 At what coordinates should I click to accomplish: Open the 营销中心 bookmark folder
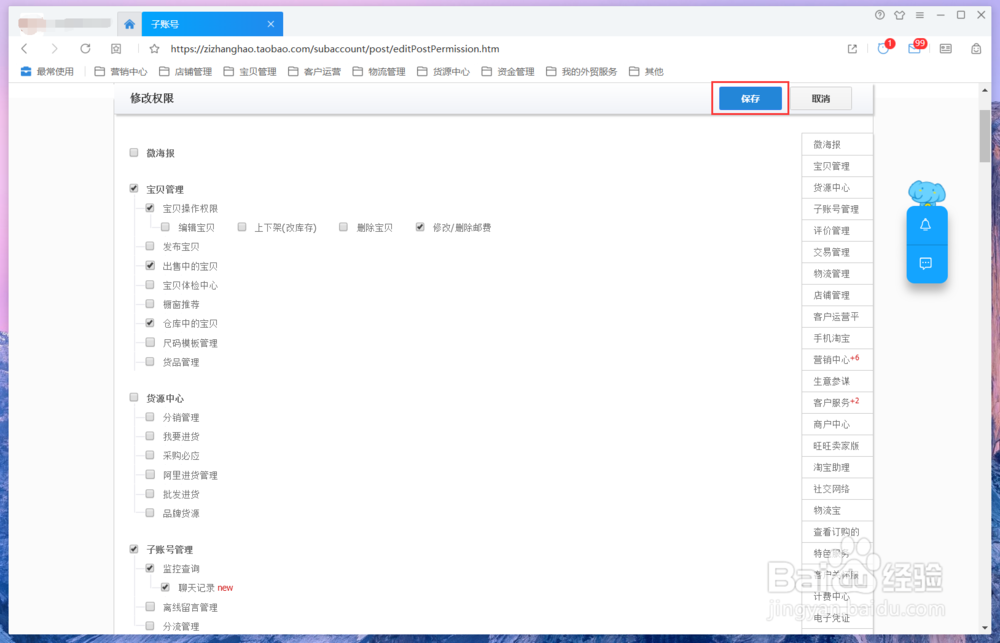(121, 71)
